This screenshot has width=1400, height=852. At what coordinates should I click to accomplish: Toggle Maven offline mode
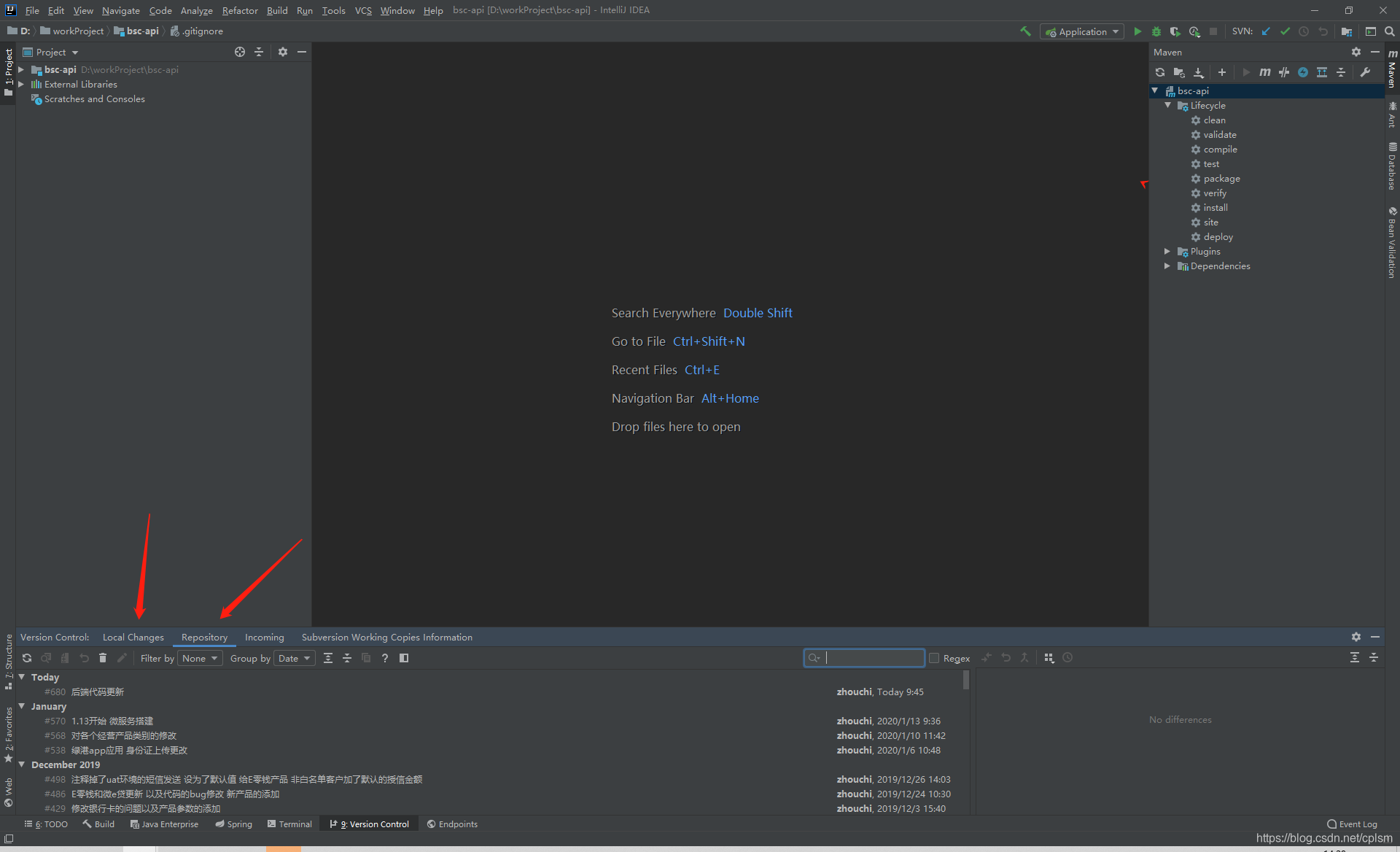[1283, 72]
